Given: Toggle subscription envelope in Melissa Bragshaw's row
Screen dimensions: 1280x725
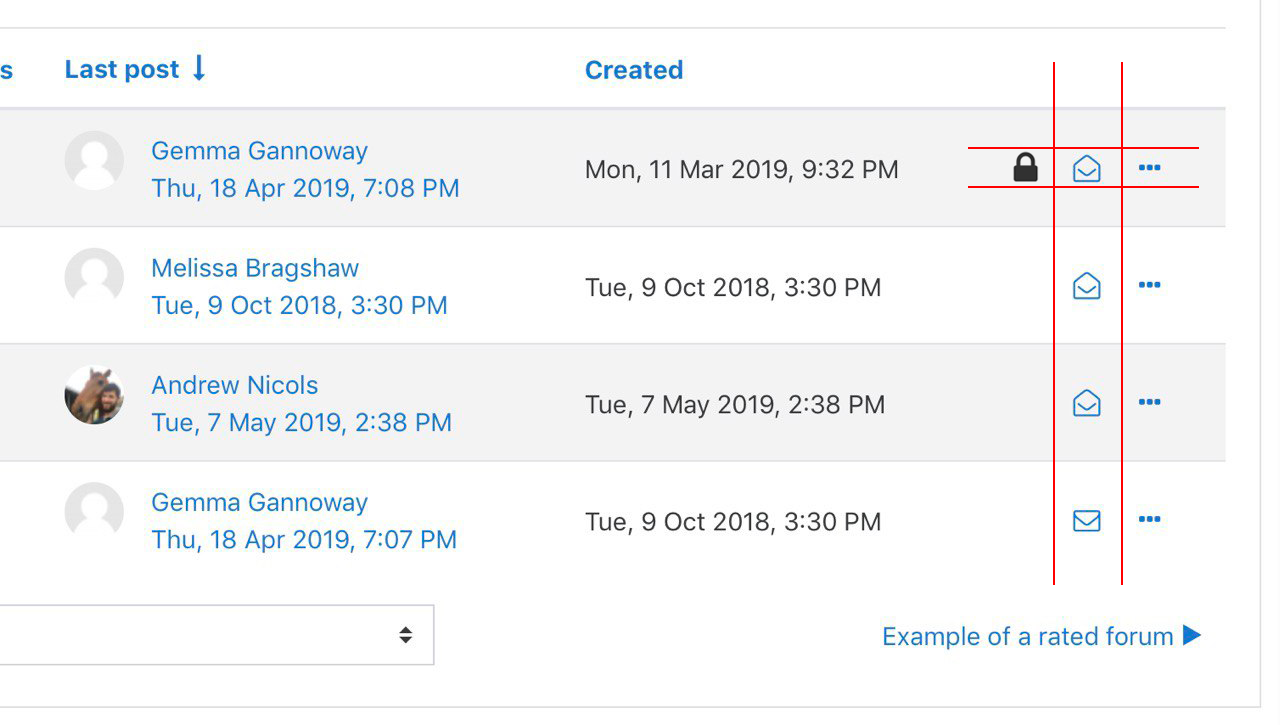Looking at the screenshot, I should [1087, 286].
